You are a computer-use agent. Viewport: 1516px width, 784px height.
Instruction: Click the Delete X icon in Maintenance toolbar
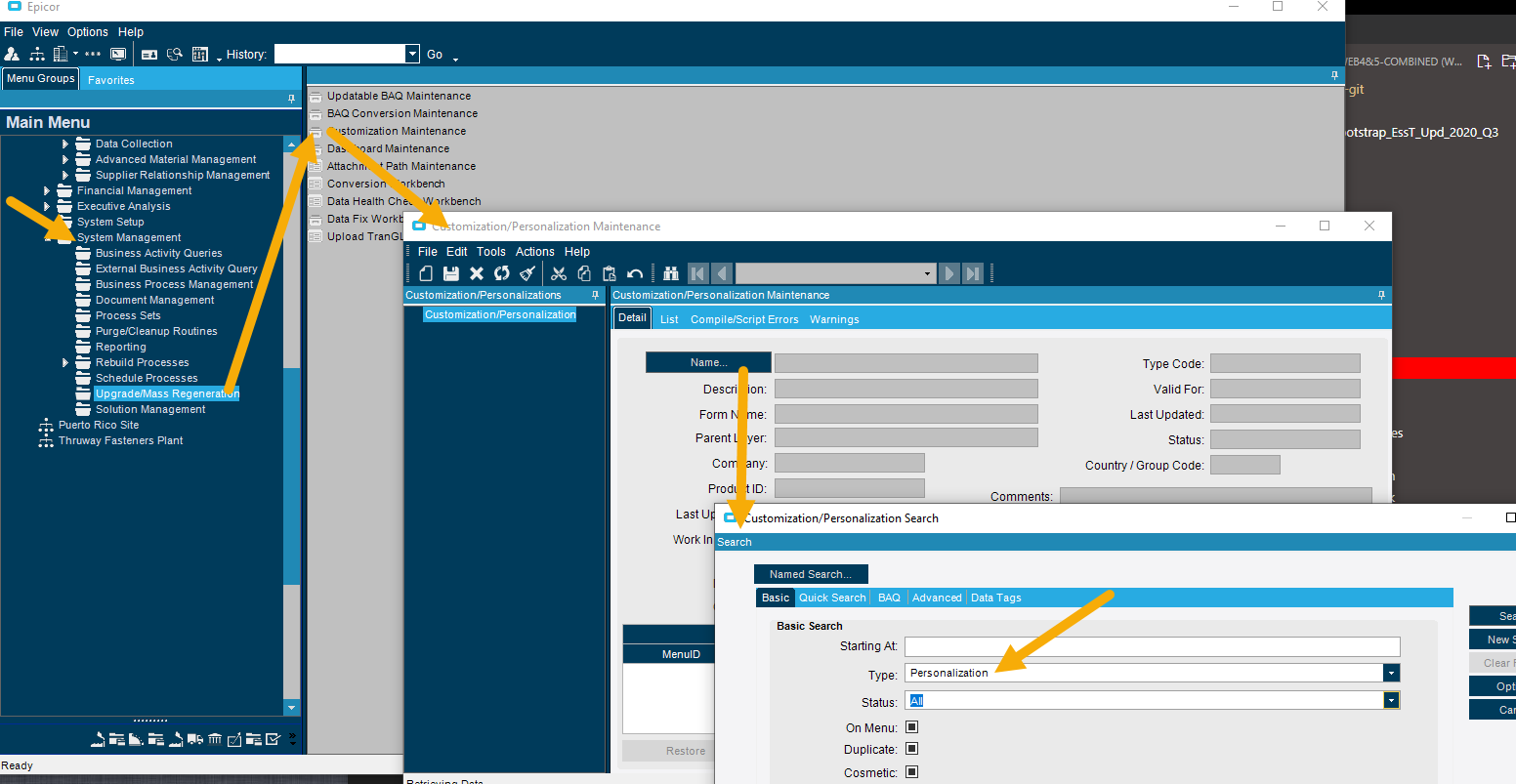pos(477,273)
